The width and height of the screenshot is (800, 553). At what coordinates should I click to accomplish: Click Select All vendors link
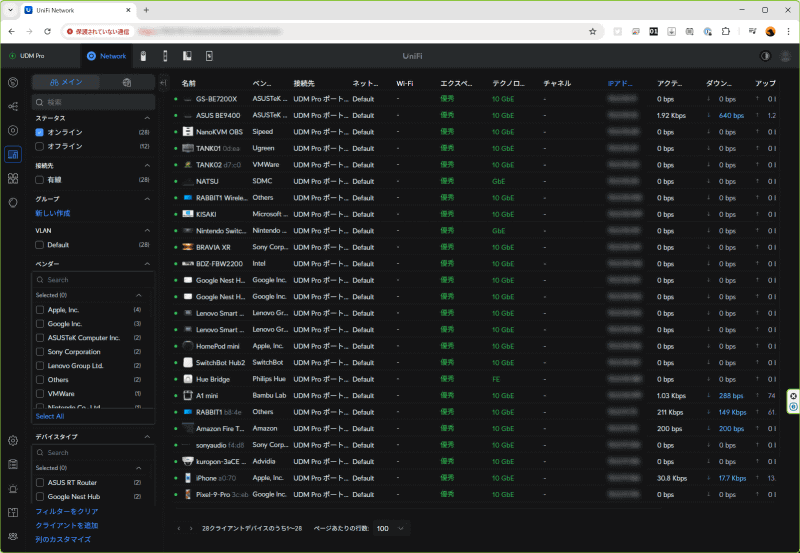pyautogui.click(x=49, y=416)
